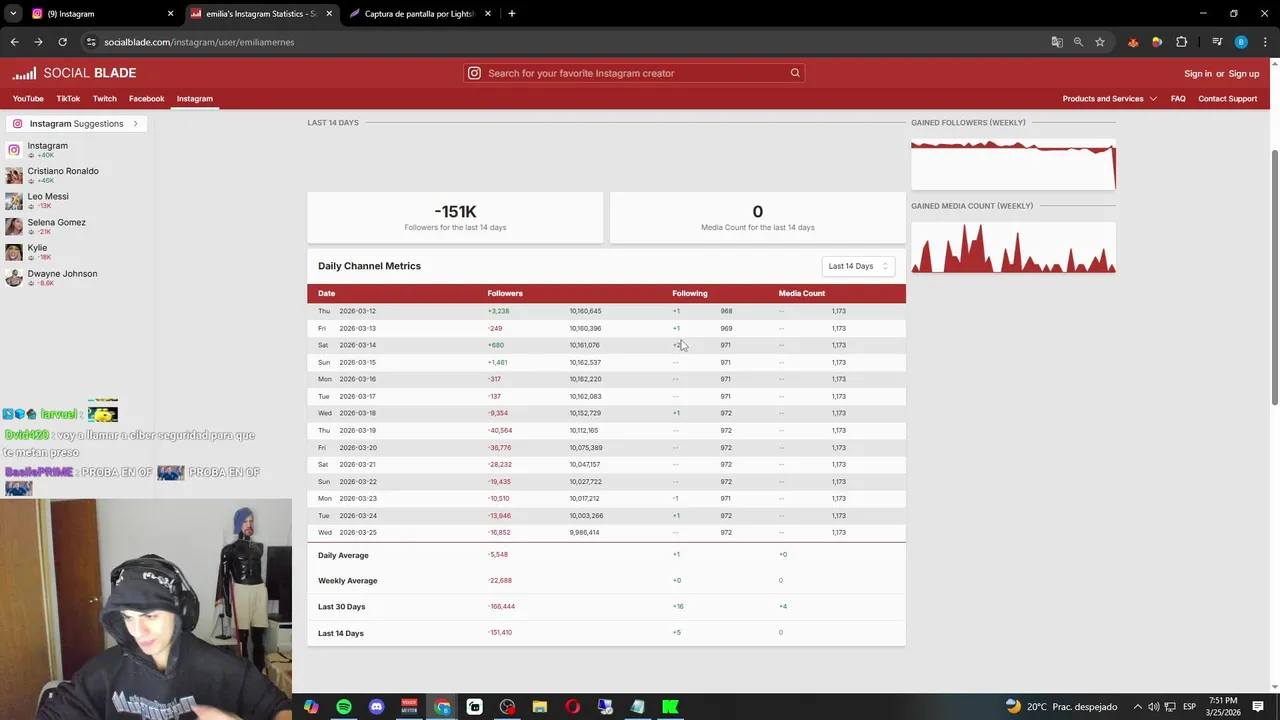This screenshot has height=720, width=1280.
Task: Go back with the browser back arrow
Action: tap(14, 42)
